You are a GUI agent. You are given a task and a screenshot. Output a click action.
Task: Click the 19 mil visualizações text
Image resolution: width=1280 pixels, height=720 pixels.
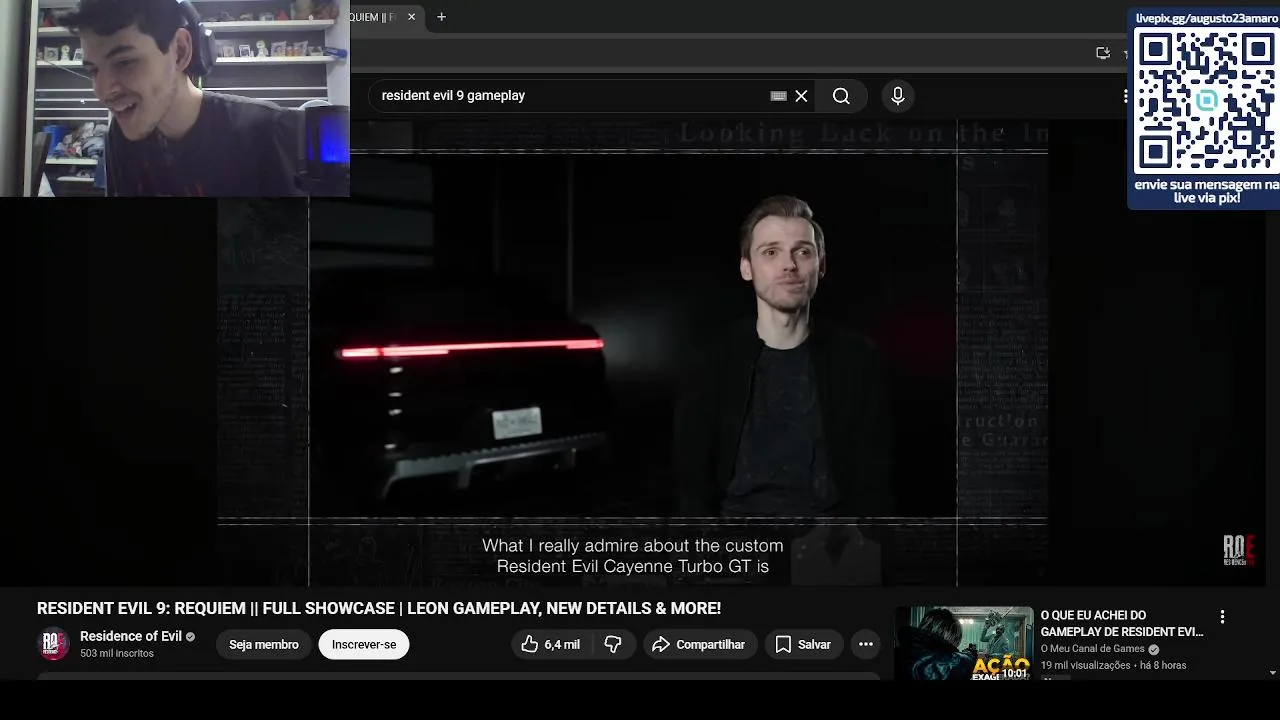click(1086, 665)
